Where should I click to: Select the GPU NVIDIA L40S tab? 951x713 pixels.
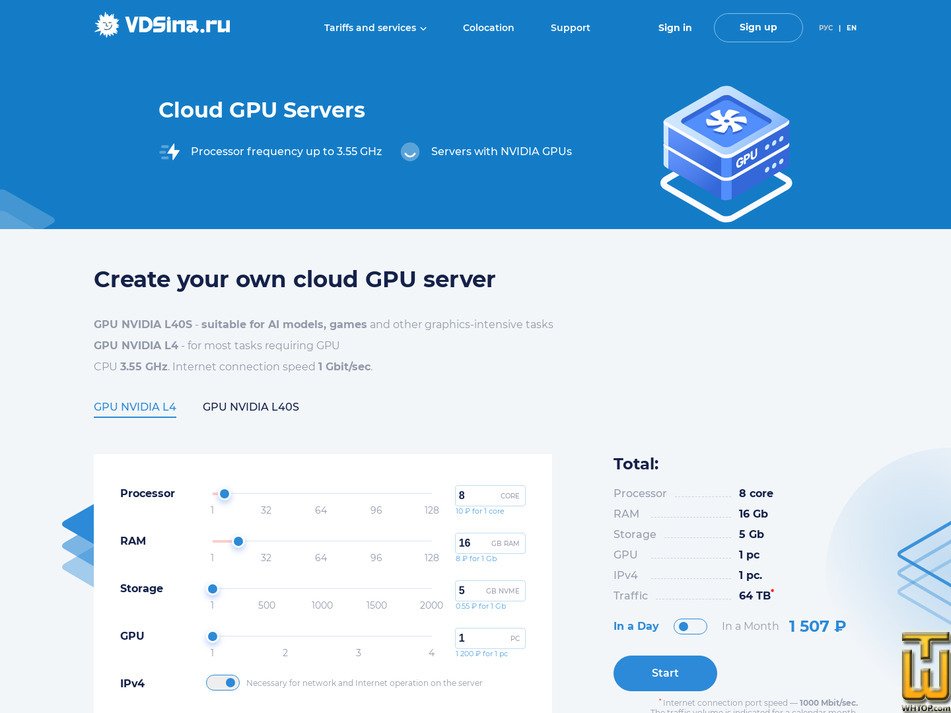(x=250, y=407)
